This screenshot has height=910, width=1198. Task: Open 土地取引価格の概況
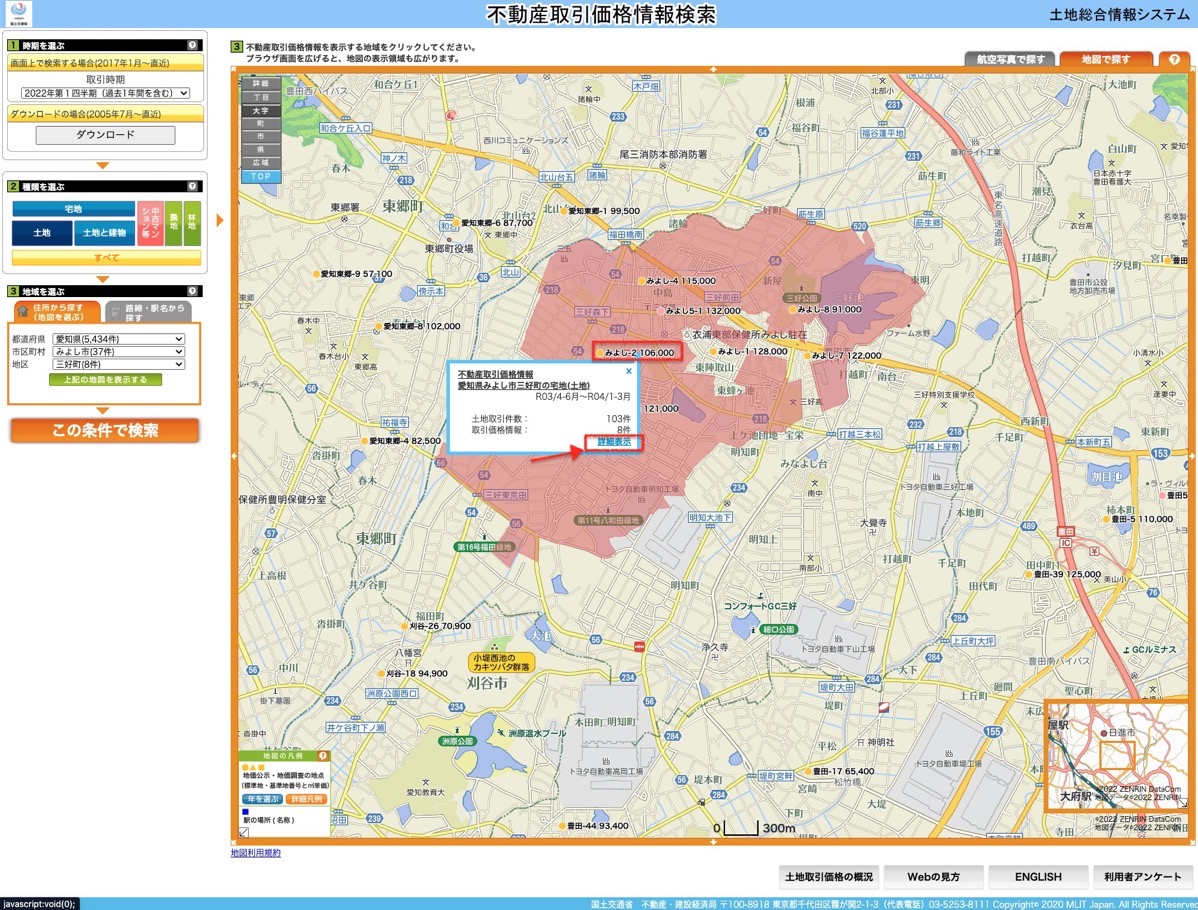click(x=829, y=876)
